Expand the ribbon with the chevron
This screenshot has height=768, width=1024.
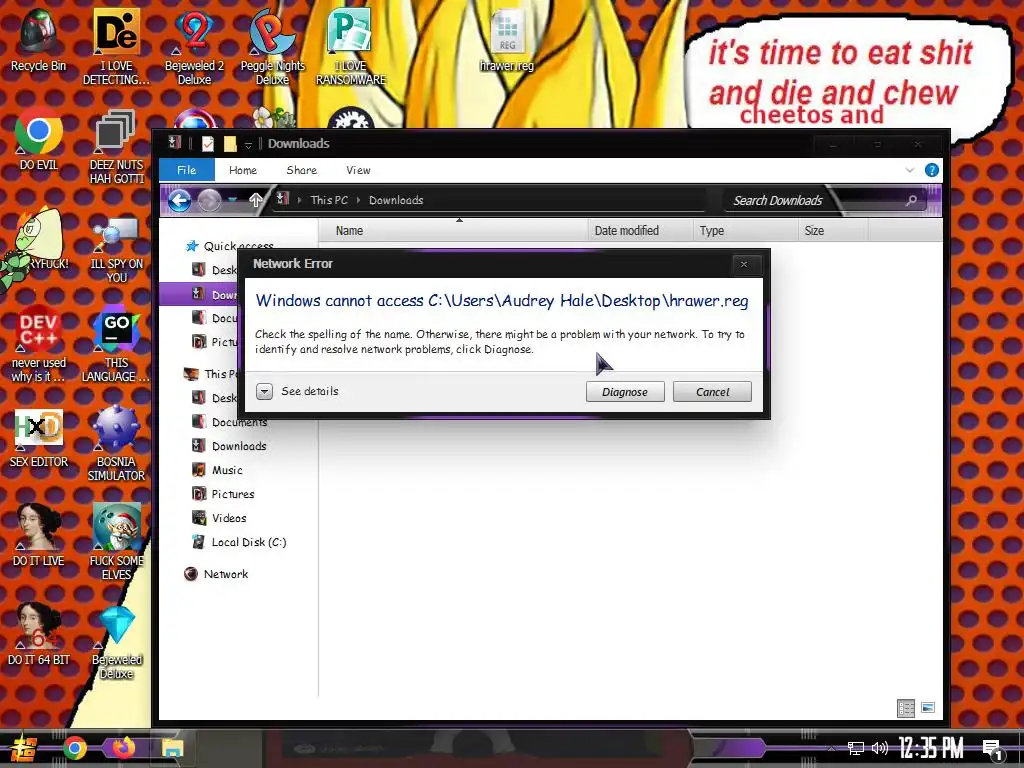pos(910,170)
